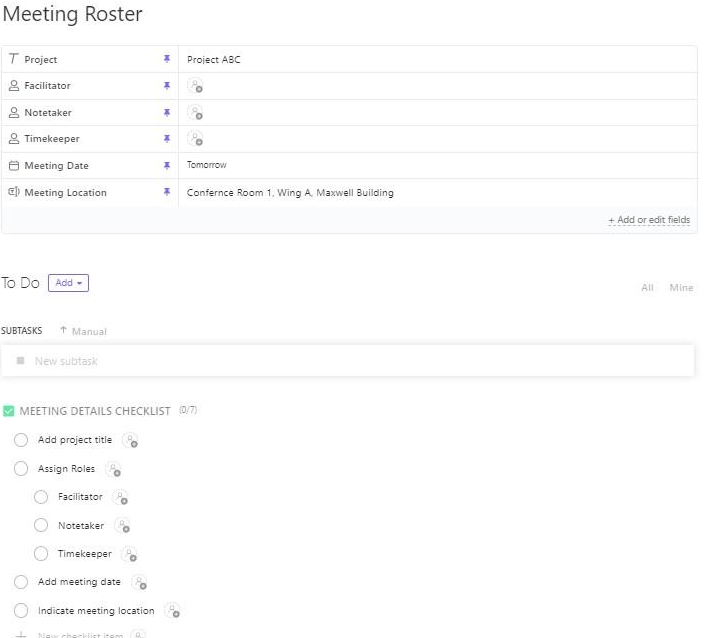Select the Add project title text
Viewport: 709px width, 638px height.
coord(75,440)
